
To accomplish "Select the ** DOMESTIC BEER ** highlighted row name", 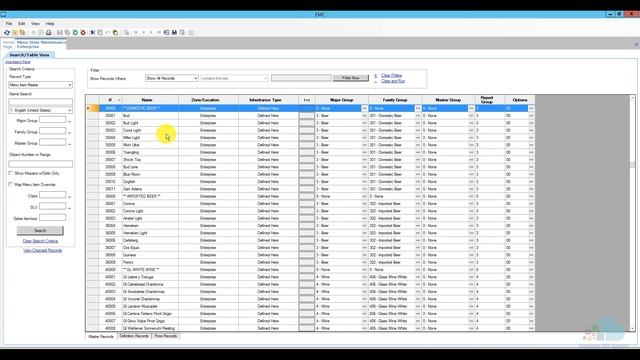I will (x=150, y=108).
